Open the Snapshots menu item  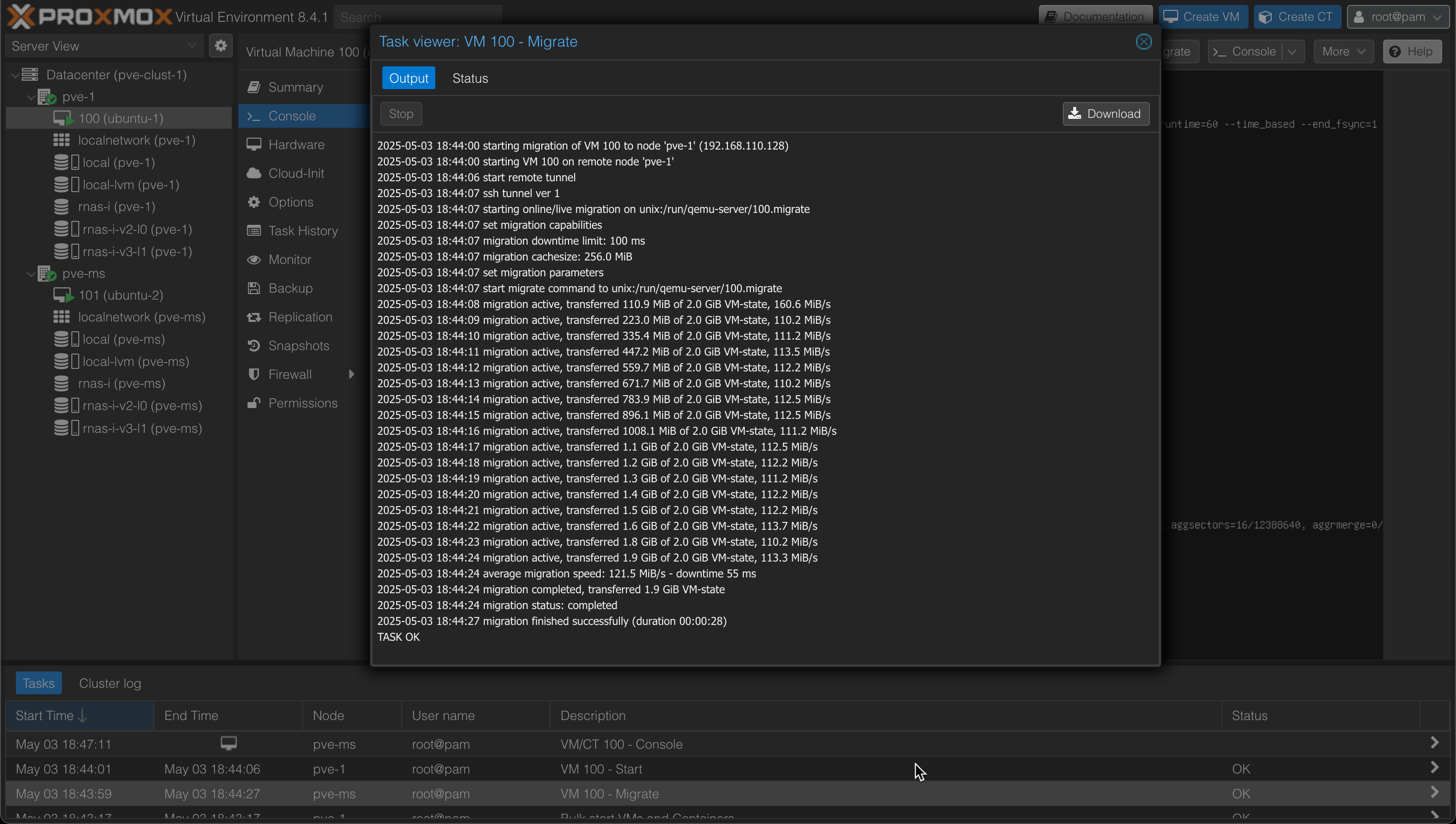point(304,346)
